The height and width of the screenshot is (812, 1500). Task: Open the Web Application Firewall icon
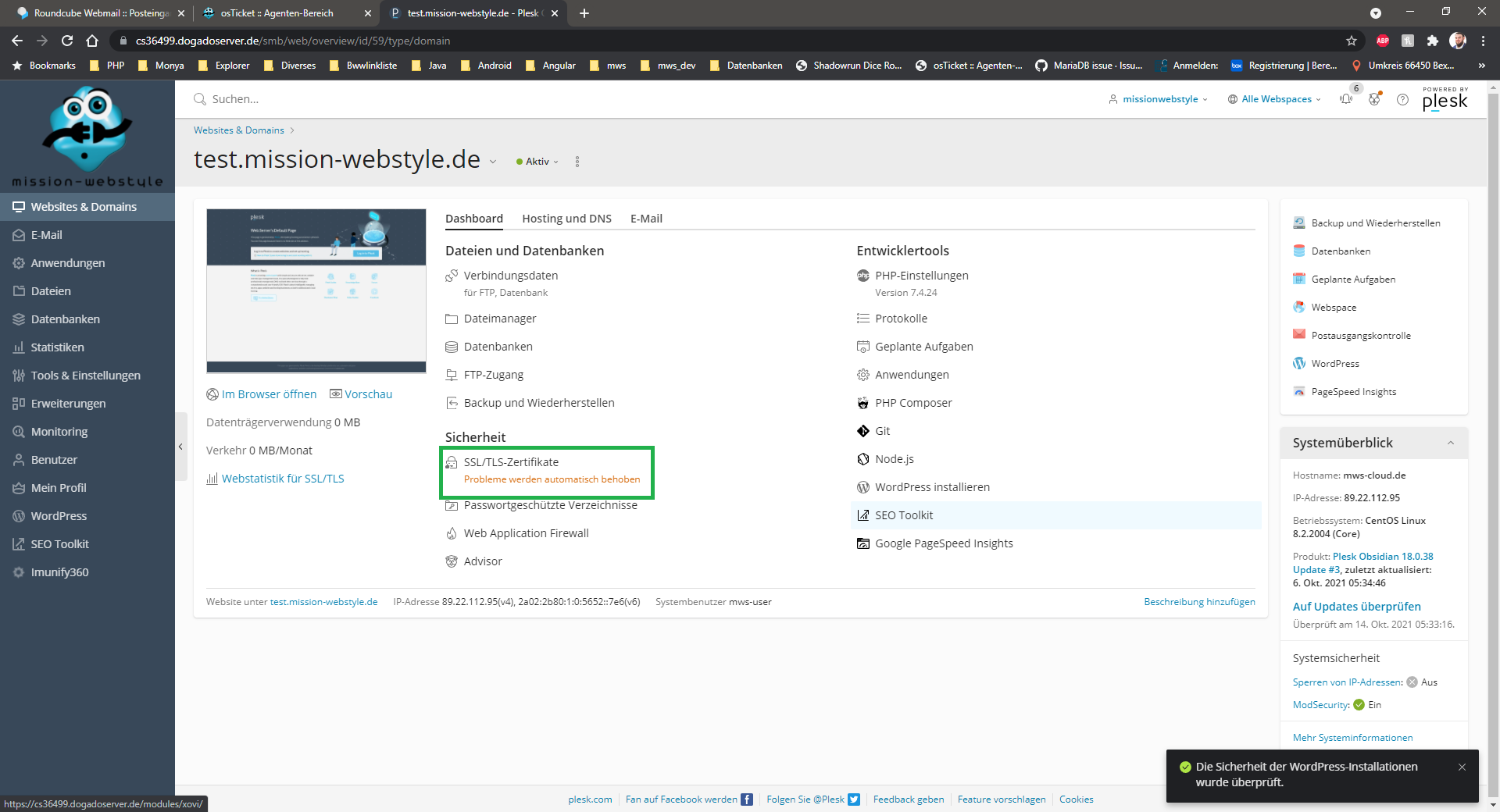click(452, 533)
